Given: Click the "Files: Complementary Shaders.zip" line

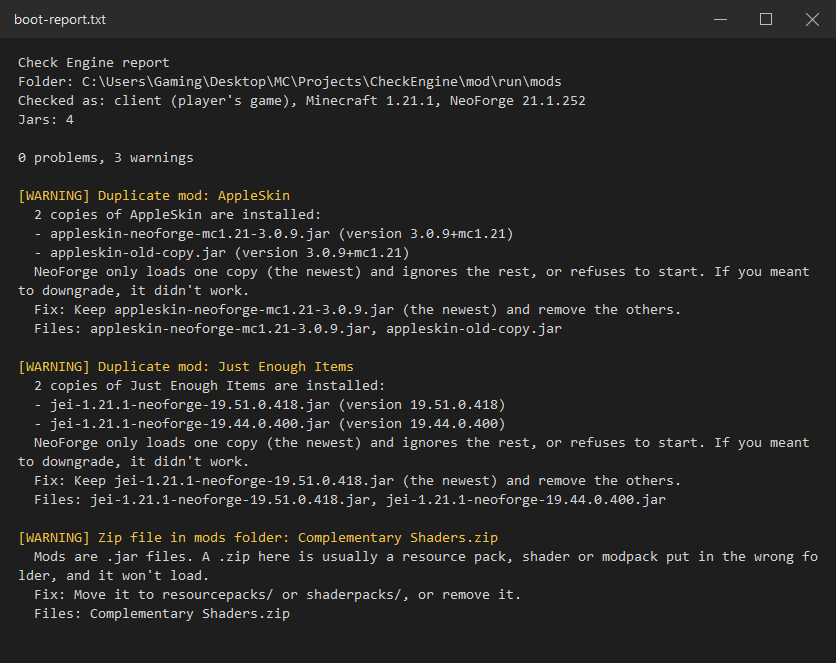Looking at the screenshot, I should tap(162, 614).
